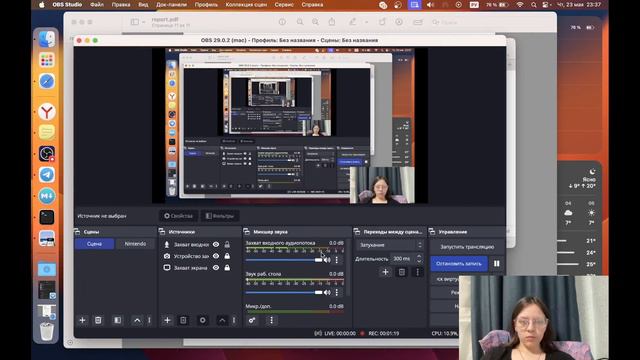Hide the Захват входного source with its eye icon
Screen dimensions: 640x360
[216, 244]
